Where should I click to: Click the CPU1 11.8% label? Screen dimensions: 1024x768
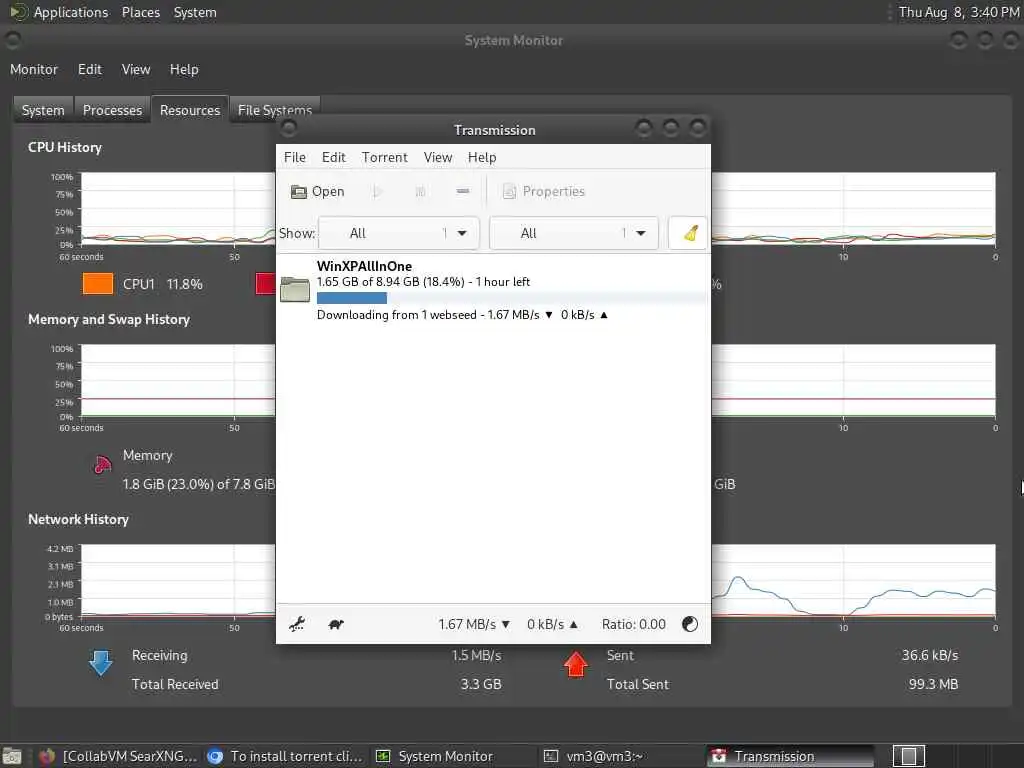(x=163, y=284)
